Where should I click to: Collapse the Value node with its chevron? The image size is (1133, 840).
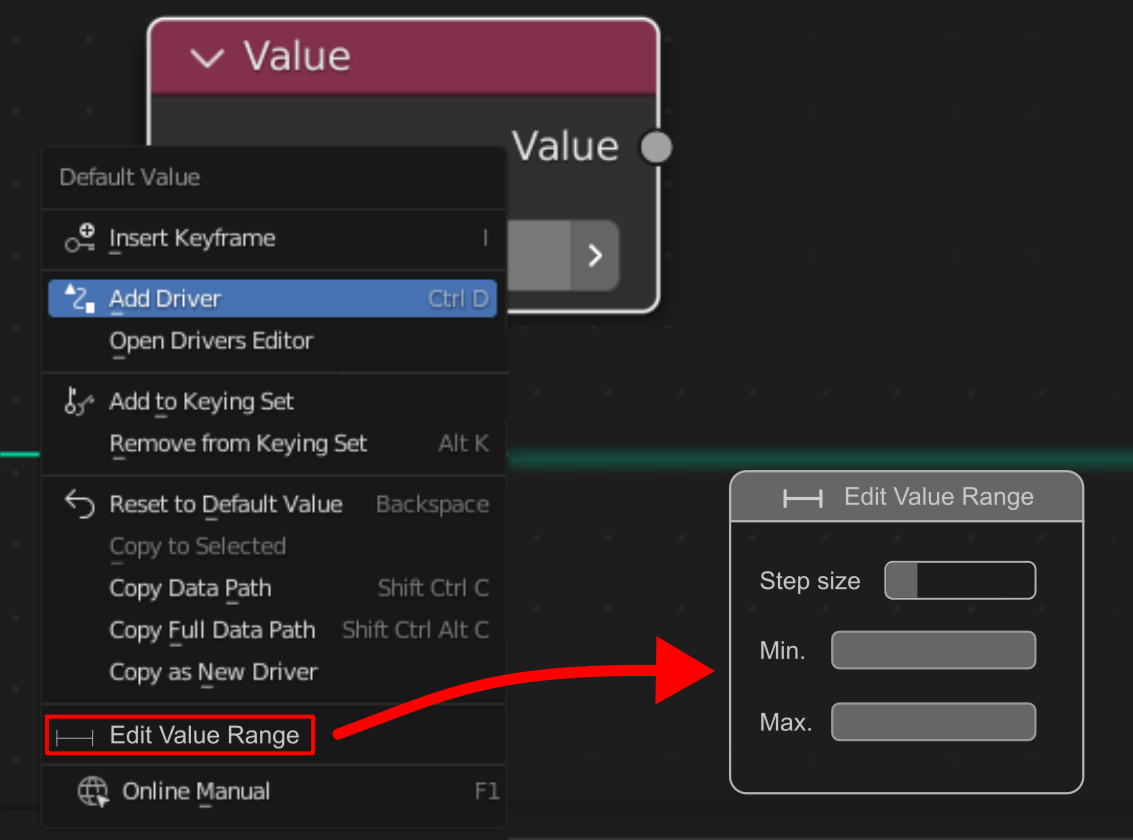pyautogui.click(x=207, y=58)
